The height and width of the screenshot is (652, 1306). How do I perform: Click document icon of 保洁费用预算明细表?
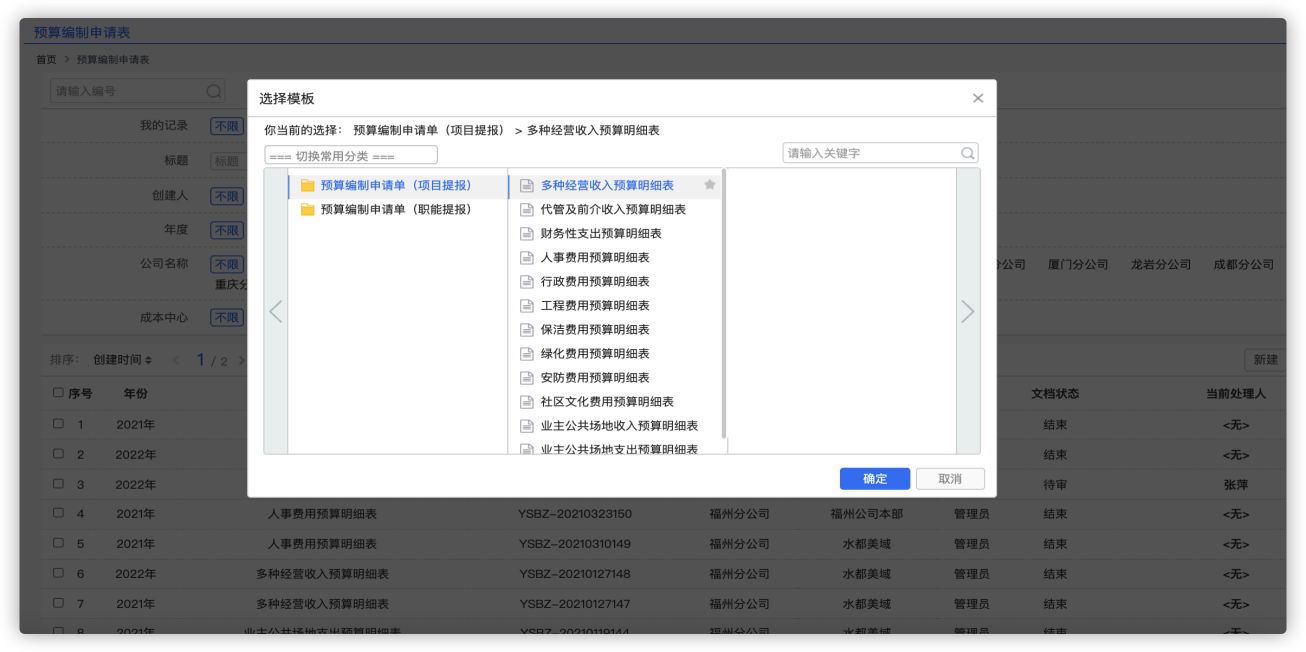[527, 330]
